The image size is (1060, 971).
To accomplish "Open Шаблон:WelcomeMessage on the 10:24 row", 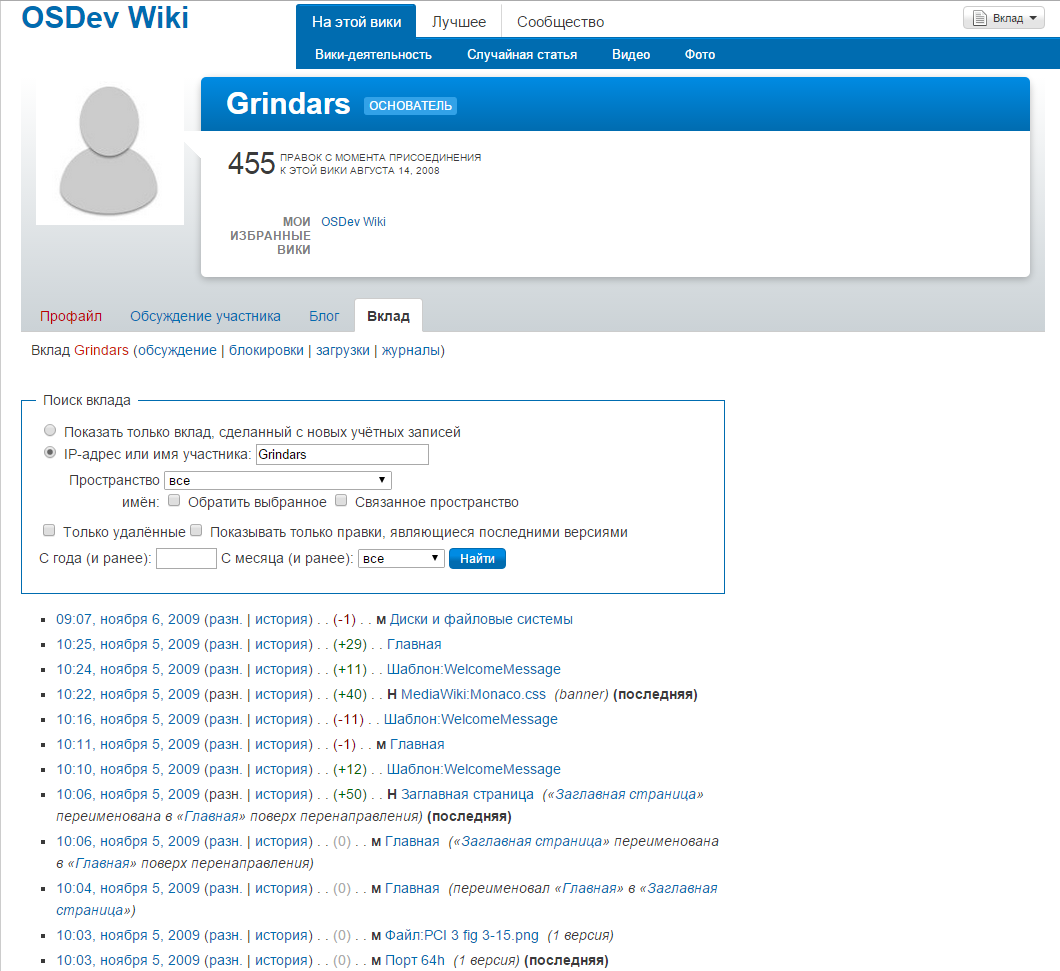I will [x=474, y=669].
